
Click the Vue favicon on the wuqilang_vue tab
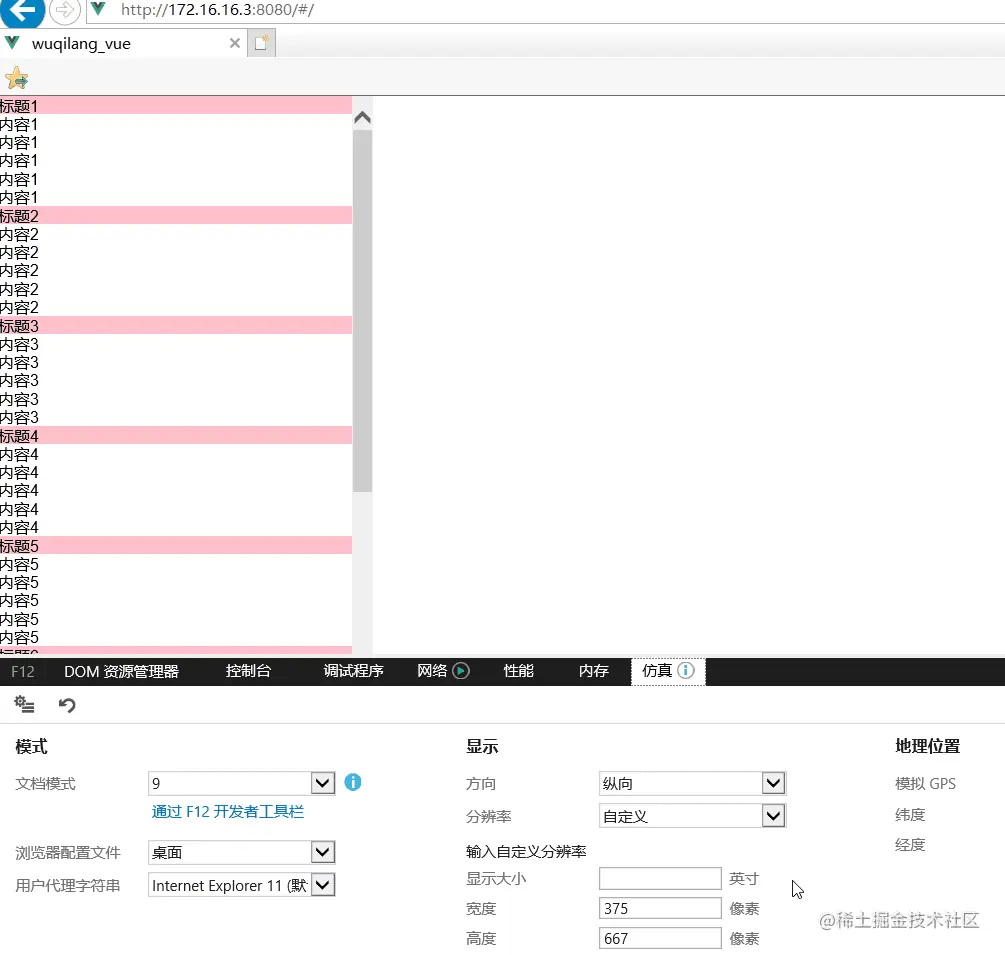pos(11,43)
